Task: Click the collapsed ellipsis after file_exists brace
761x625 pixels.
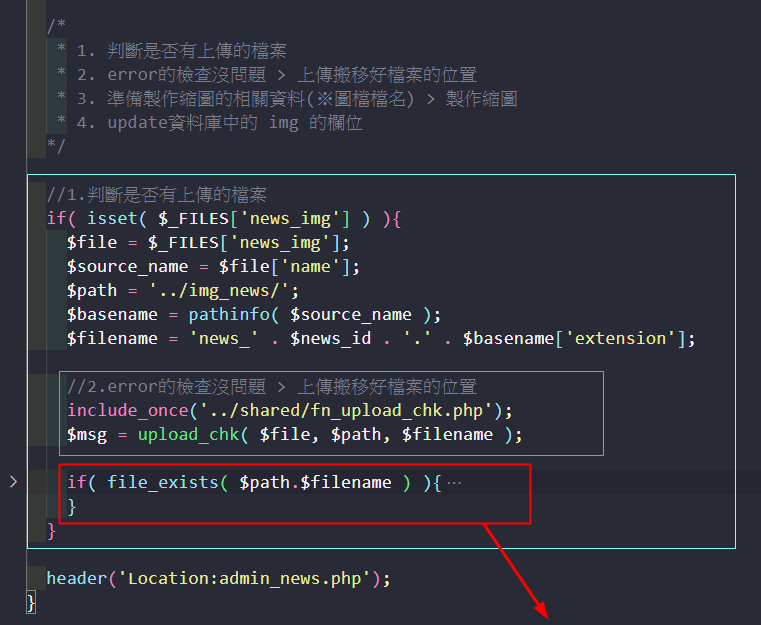Action: [x=454, y=483]
